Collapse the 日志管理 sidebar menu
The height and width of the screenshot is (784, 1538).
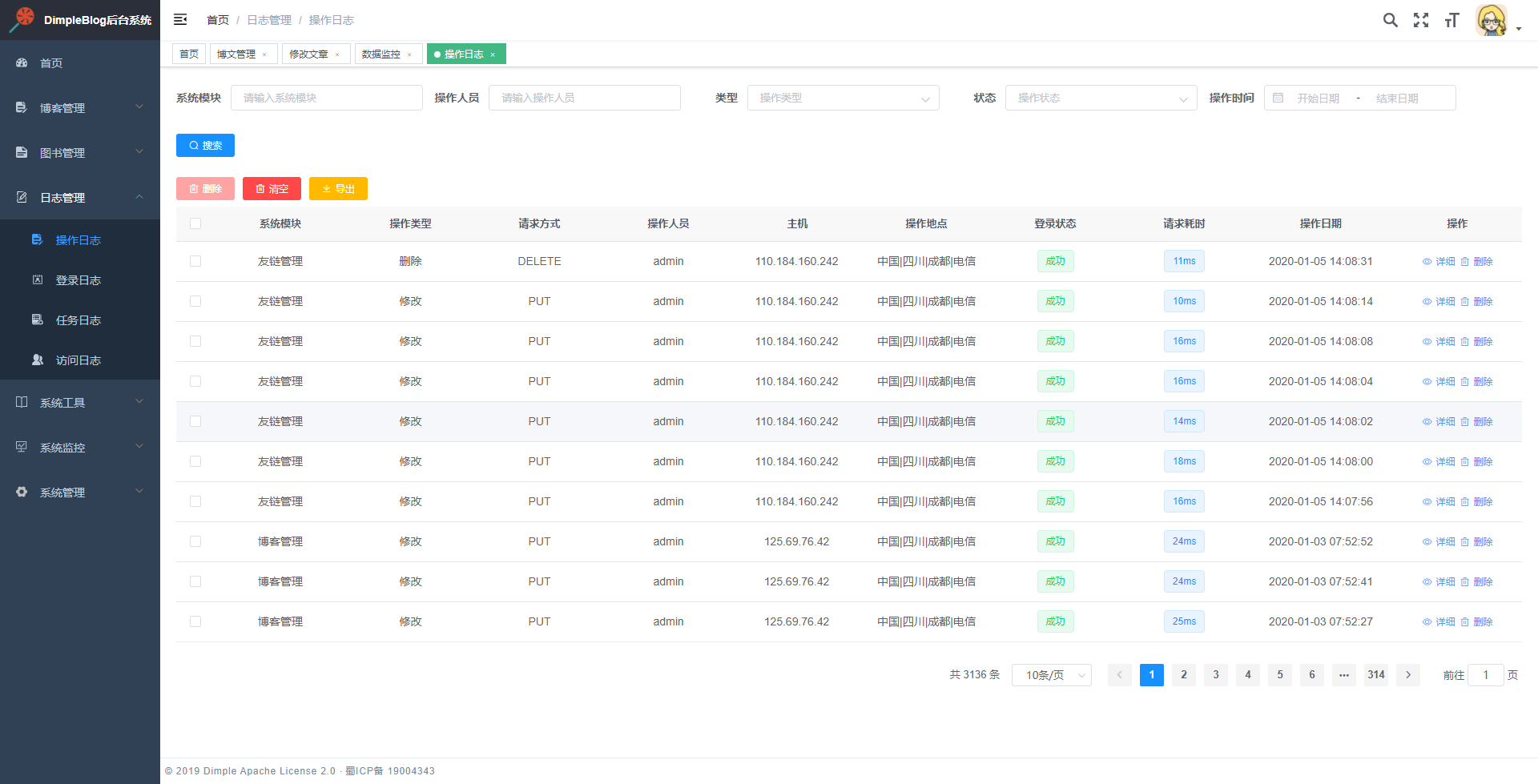coord(80,197)
